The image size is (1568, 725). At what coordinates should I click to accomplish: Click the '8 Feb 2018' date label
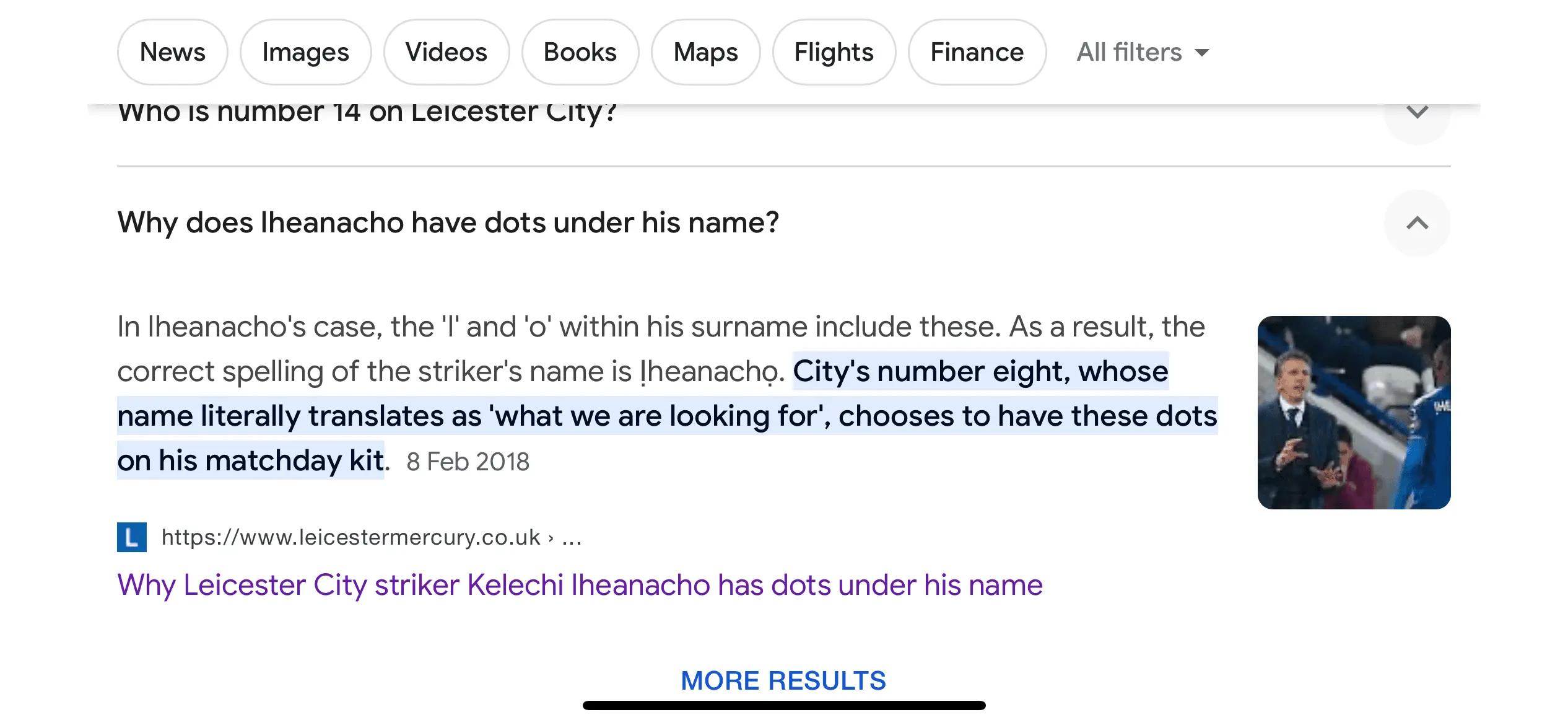(x=468, y=462)
